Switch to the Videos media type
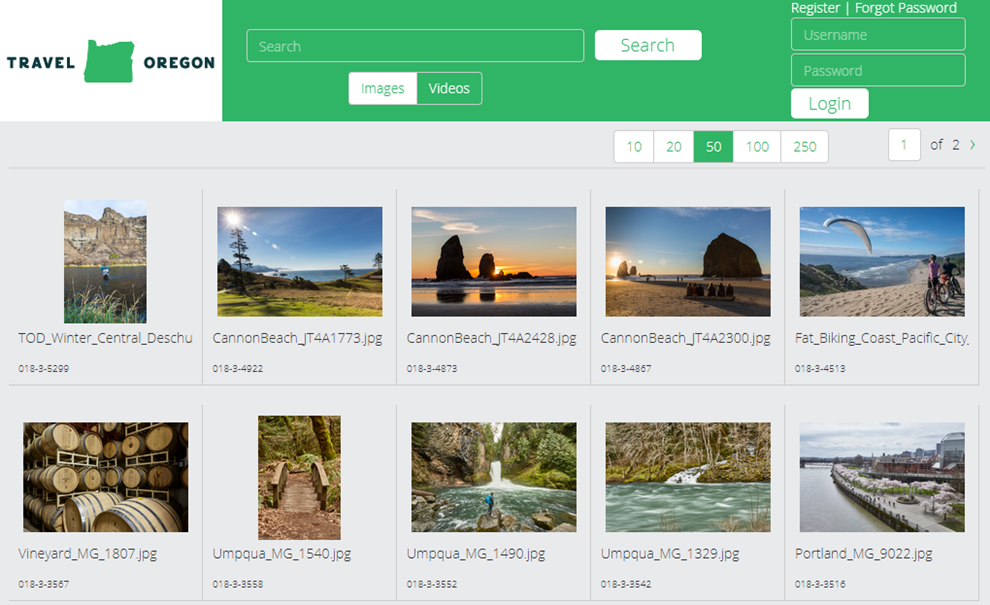 [x=448, y=88]
